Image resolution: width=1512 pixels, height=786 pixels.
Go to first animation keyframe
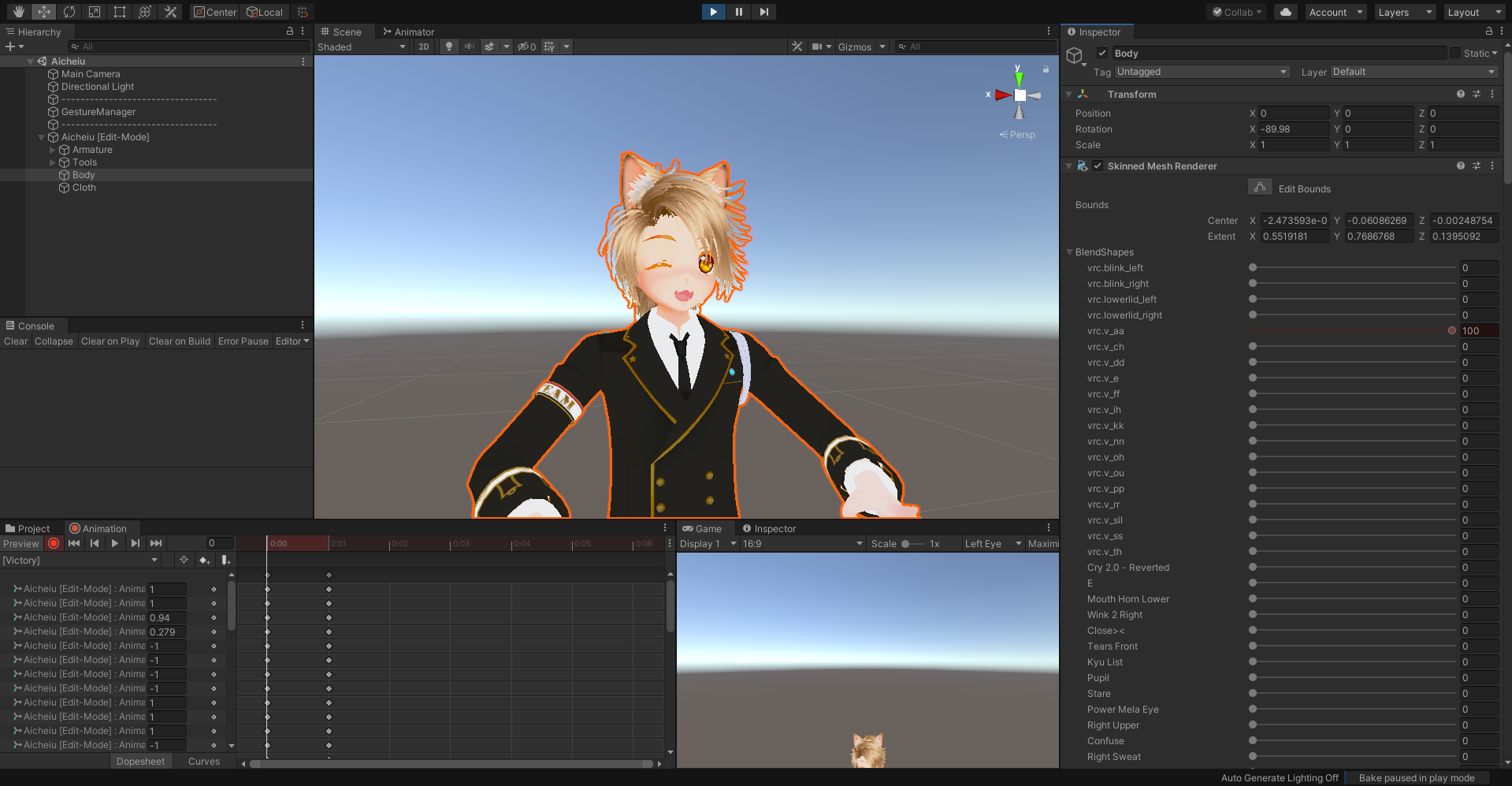(74, 543)
